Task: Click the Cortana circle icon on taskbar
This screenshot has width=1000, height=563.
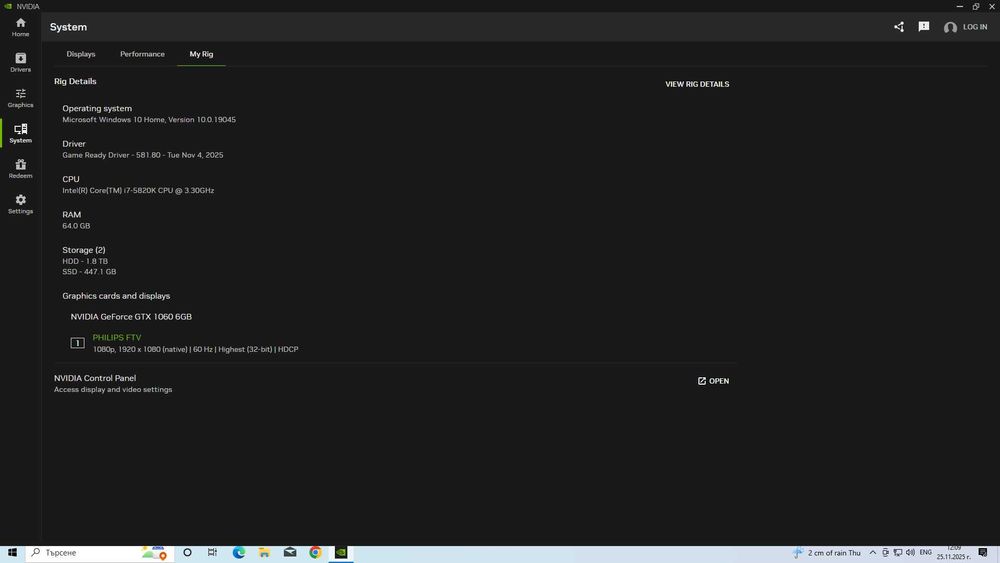Action: tap(187, 553)
